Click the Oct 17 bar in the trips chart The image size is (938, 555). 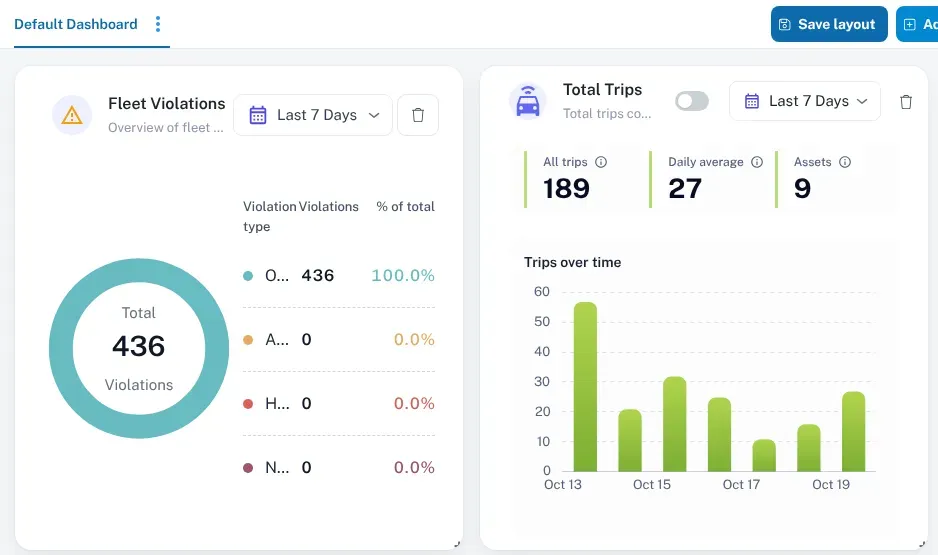[x=764, y=455]
